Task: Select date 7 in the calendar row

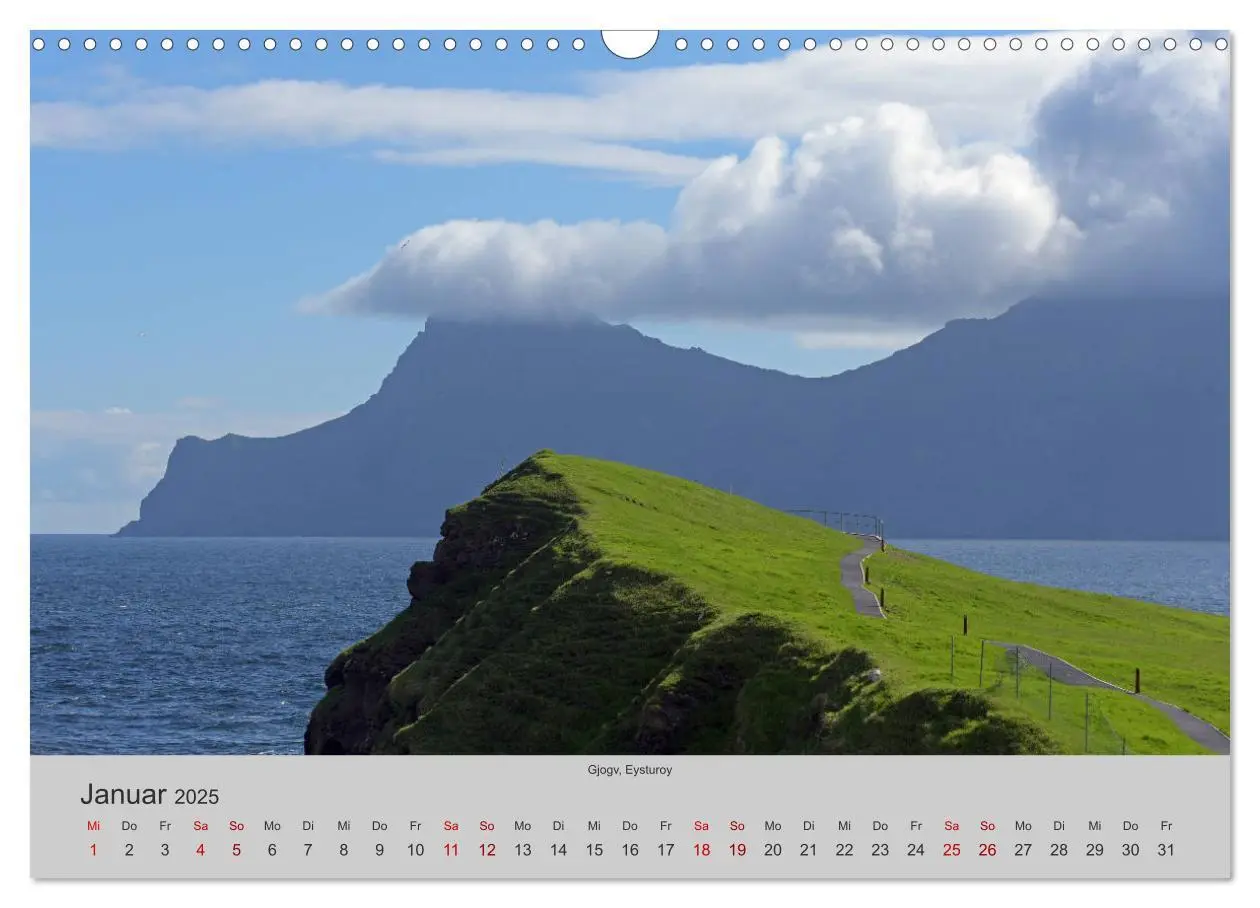Action: coord(308,850)
